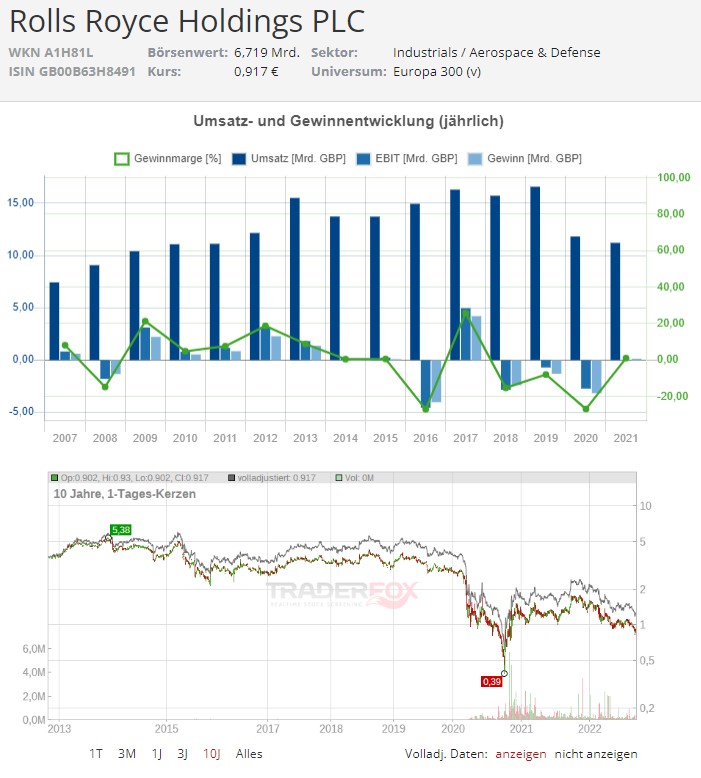Select the Alles time range
701x778 pixels.
pos(249,754)
